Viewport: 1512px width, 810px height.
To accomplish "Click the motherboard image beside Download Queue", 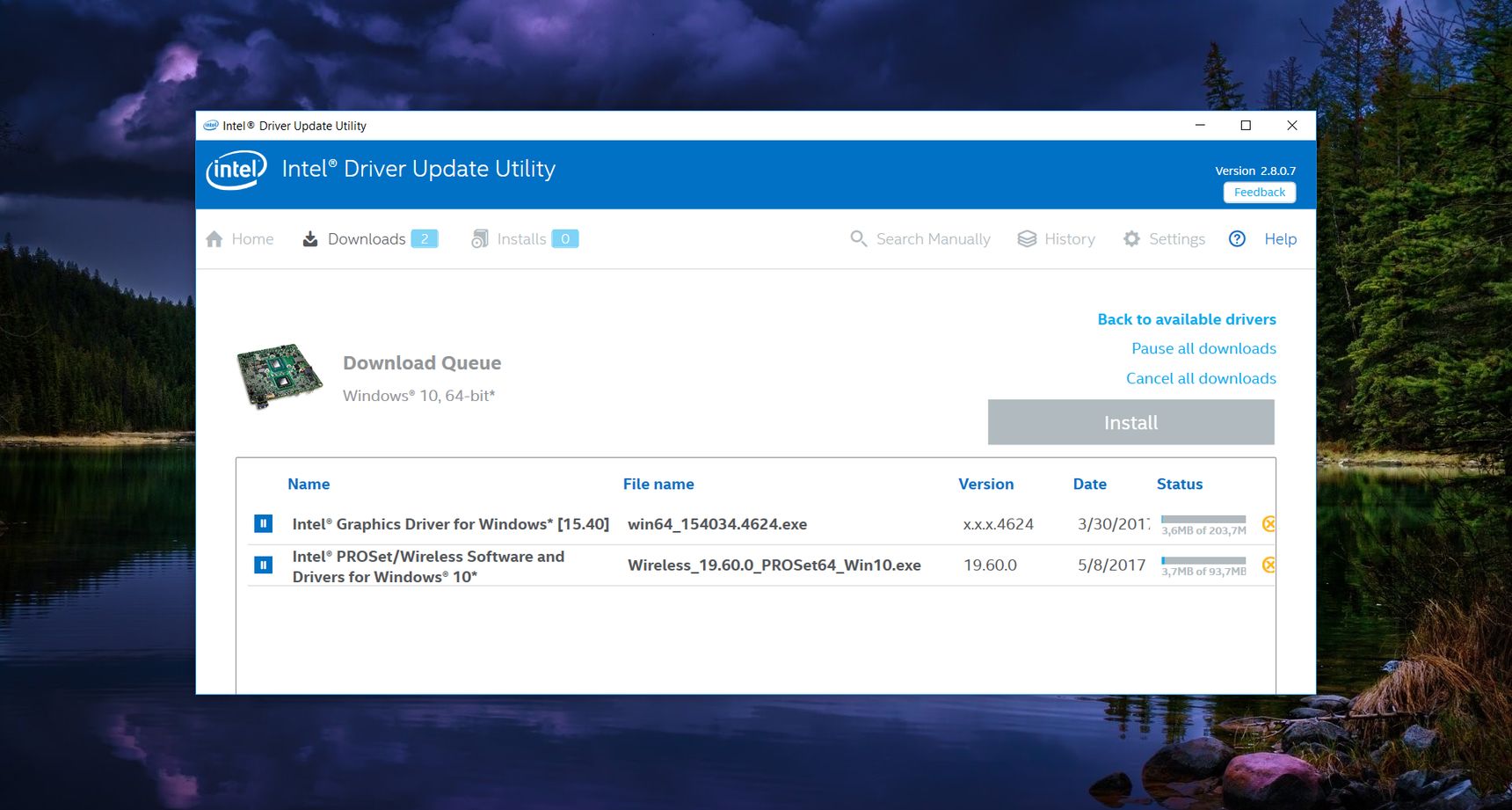I will coord(280,376).
